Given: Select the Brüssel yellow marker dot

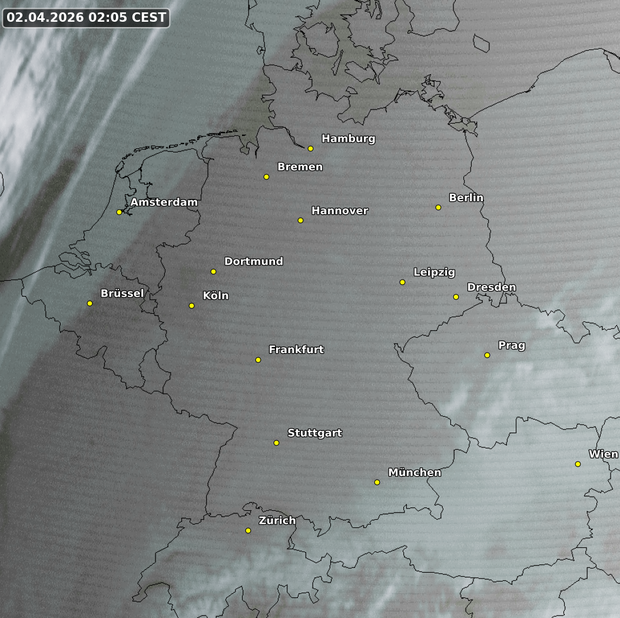Looking at the screenshot, I should pyautogui.click(x=89, y=303).
